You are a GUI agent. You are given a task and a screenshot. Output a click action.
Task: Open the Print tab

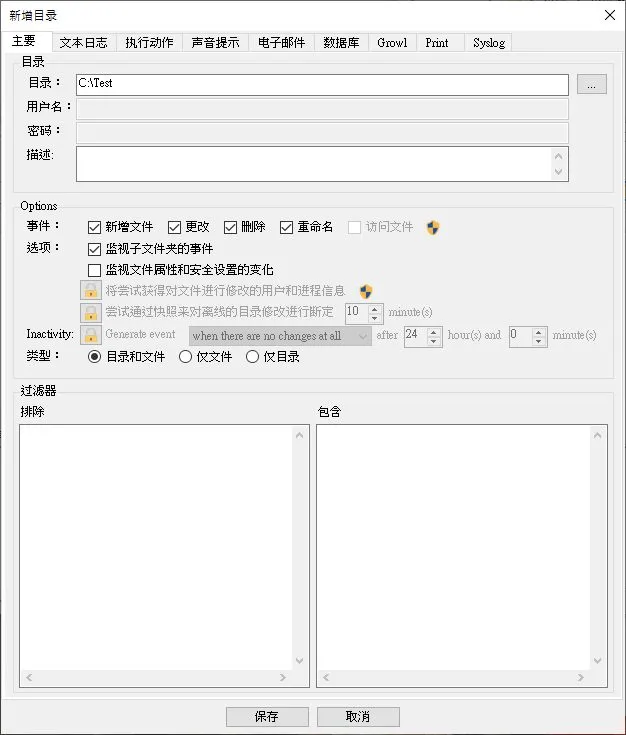[440, 43]
